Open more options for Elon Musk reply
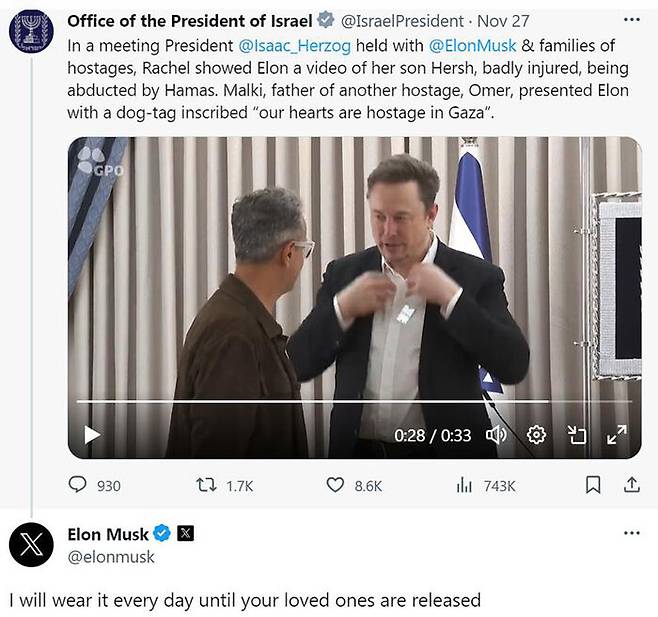The image size is (658, 617). tap(631, 533)
